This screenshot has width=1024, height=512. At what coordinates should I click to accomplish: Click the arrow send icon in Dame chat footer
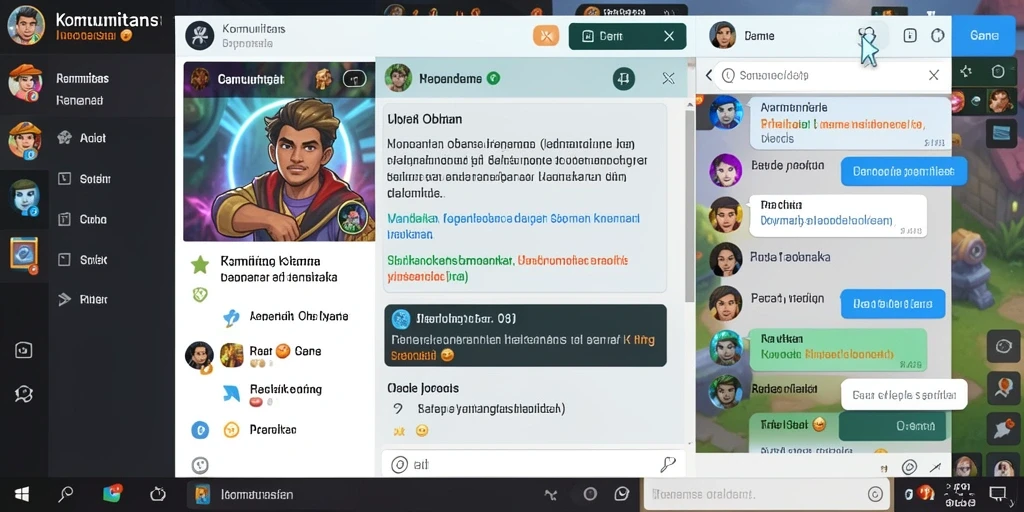click(x=936, y=467)
